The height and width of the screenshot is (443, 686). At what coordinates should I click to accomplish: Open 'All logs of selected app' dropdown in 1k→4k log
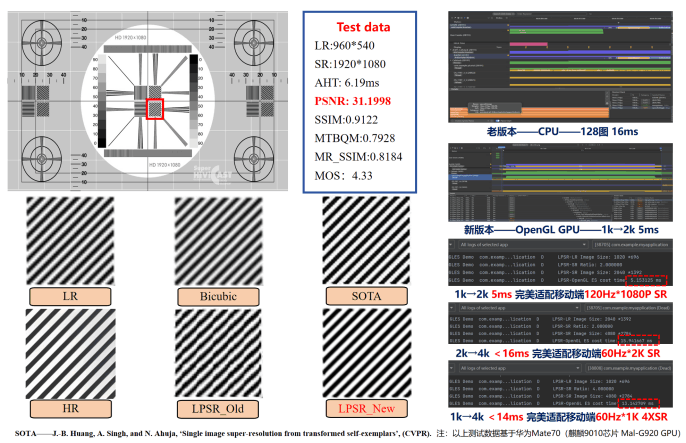[520, 368]
